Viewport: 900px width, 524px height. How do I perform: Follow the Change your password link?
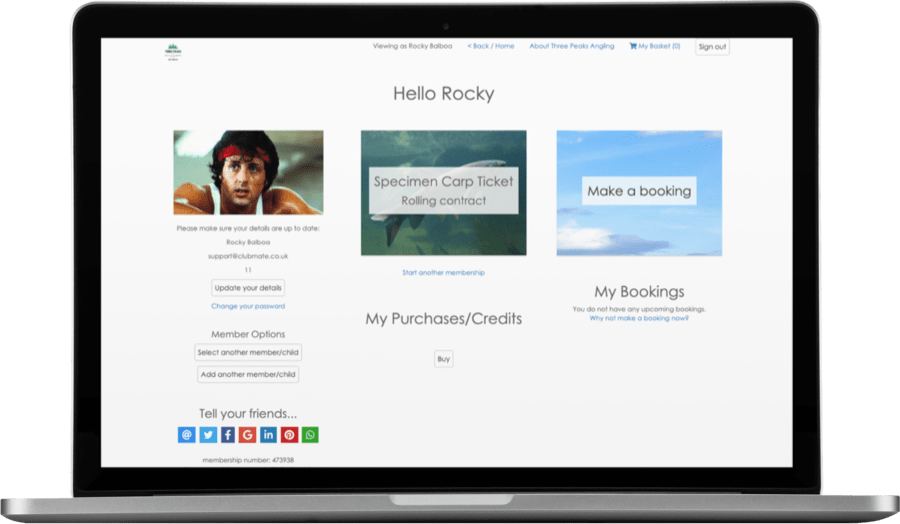click(248, 306)
